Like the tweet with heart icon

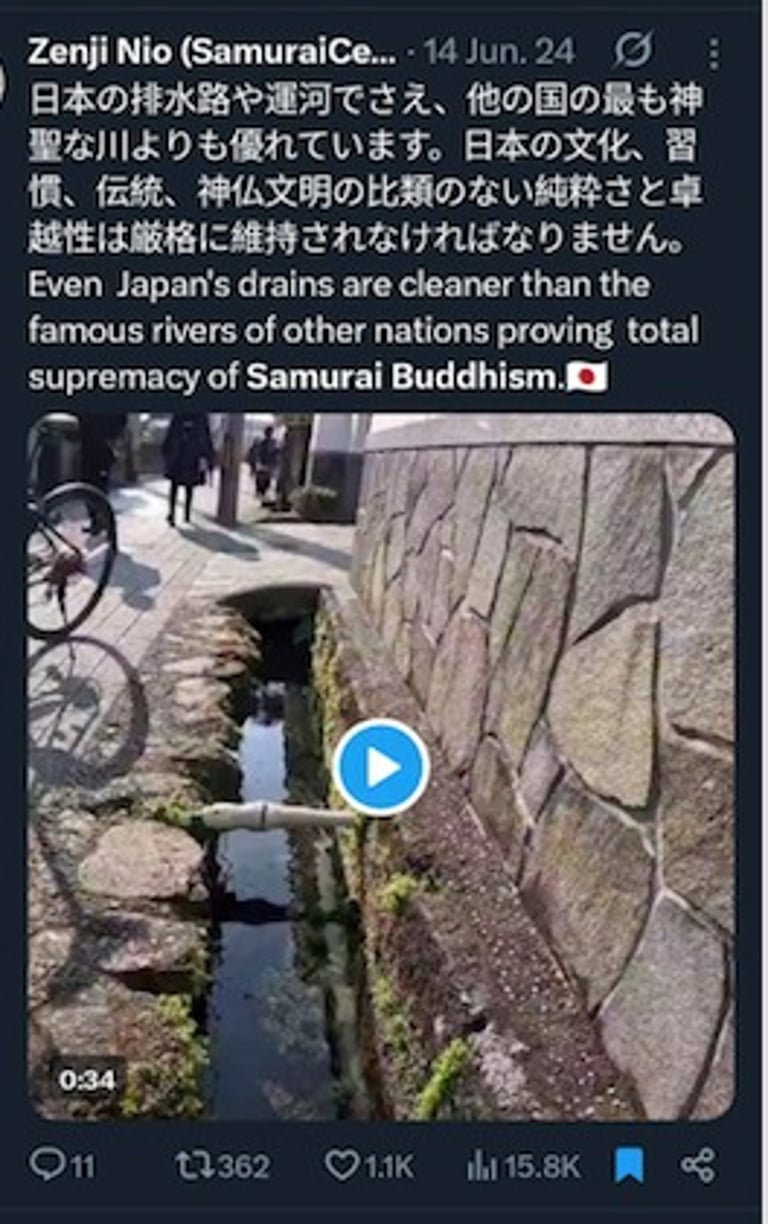point(343,1165)
